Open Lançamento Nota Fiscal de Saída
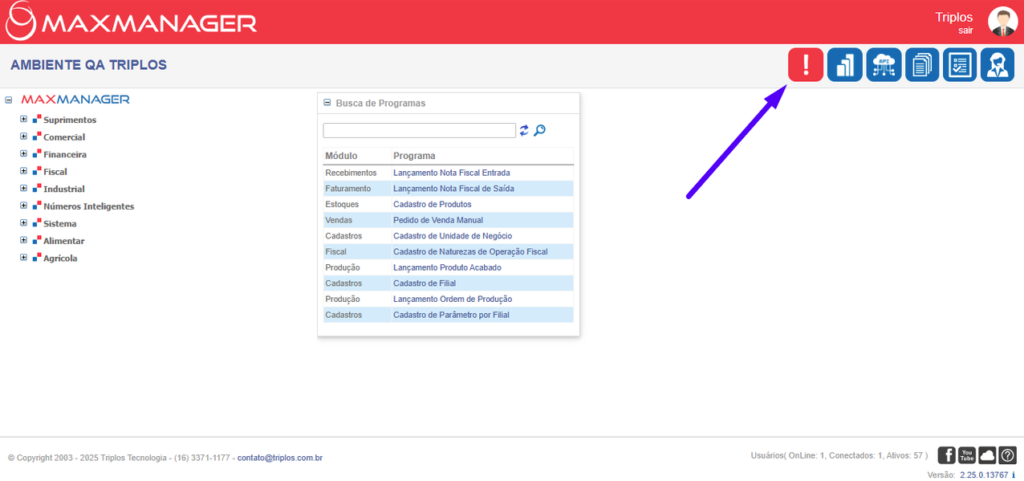 pos(454,189)
